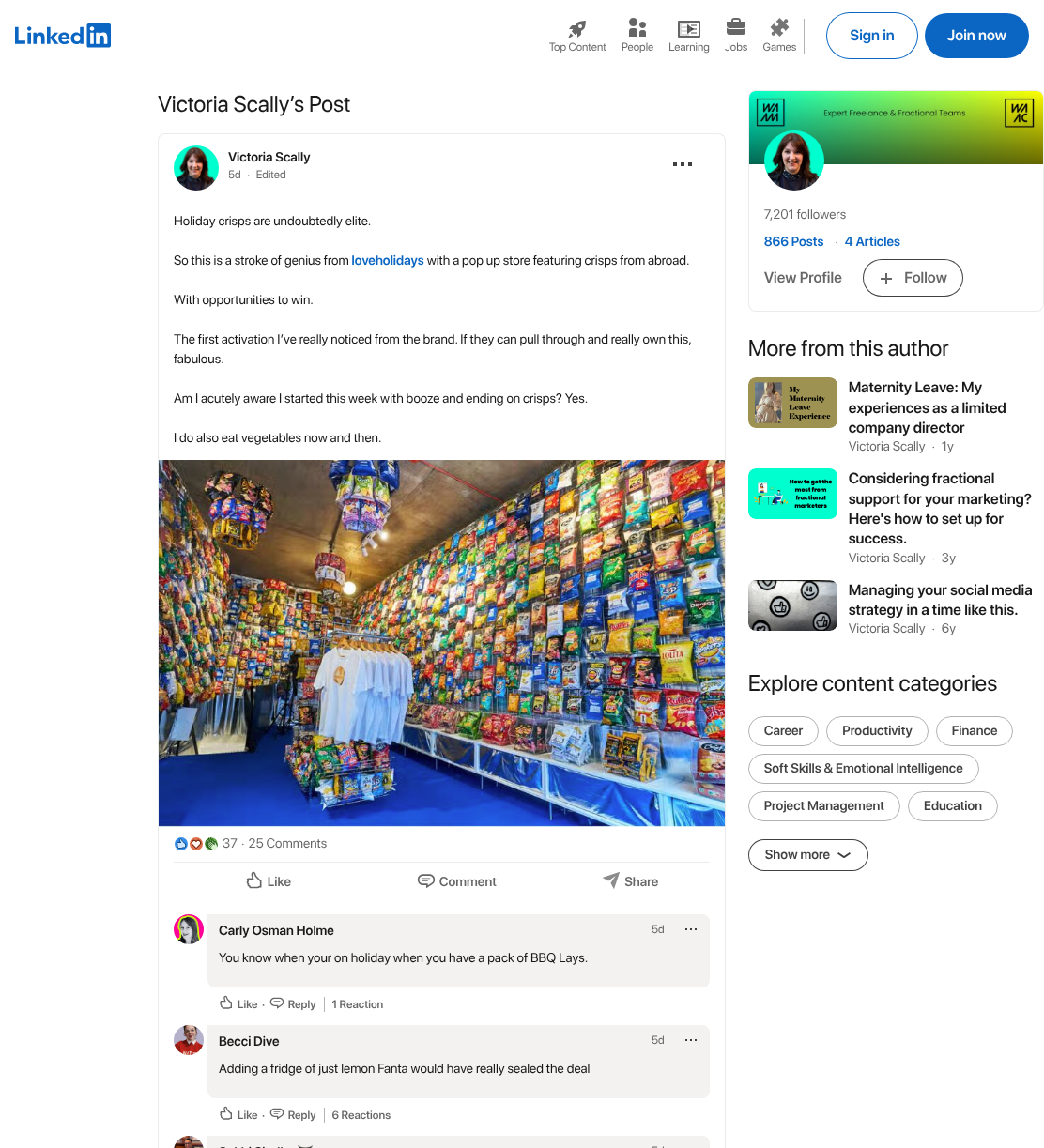The image size is (1044, 1148).
Task: Like Becci Dive's comment
Action: (x=238, y=1114)
